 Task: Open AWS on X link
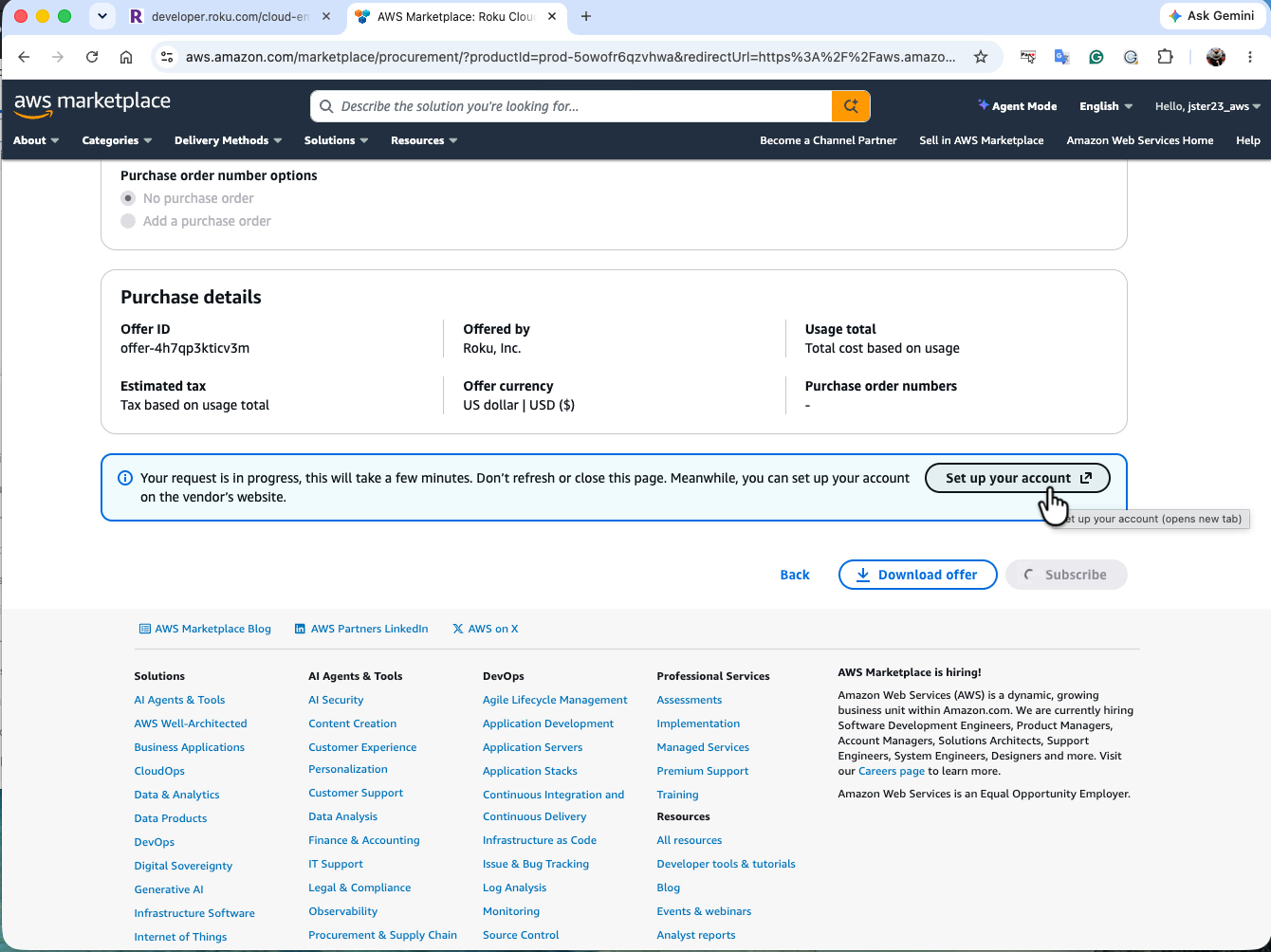point(486,629)
